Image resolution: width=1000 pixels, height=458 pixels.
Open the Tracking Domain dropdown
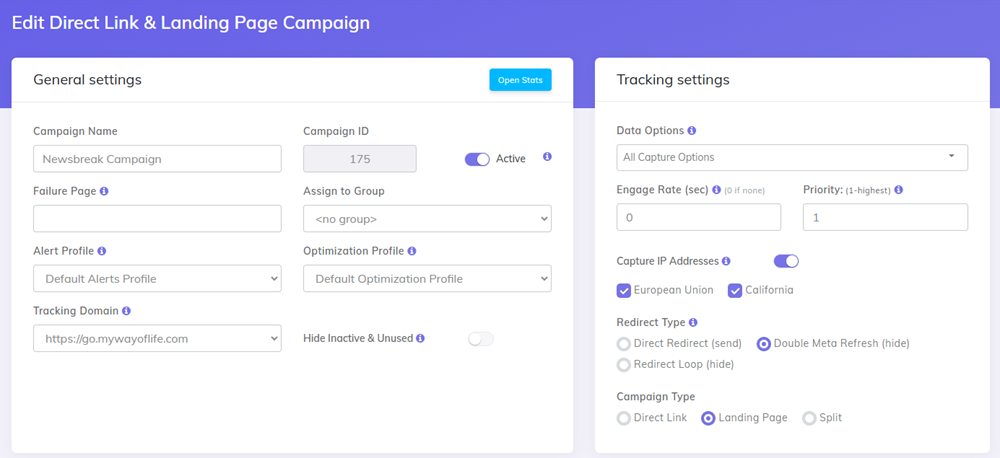coord(157,338)
